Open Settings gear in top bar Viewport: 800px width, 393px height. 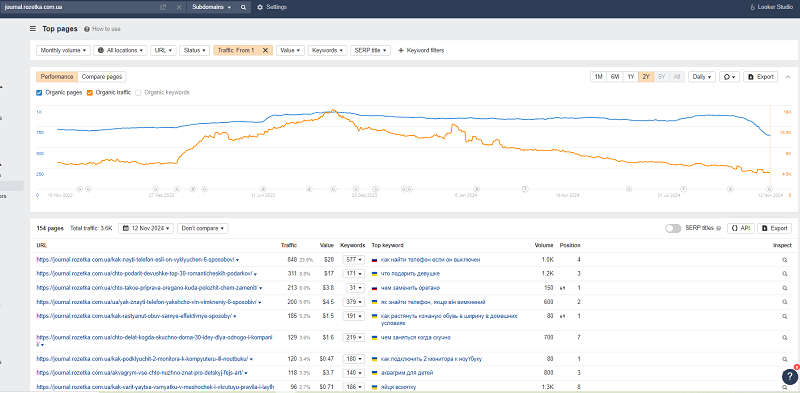click(x=272, y=7)
